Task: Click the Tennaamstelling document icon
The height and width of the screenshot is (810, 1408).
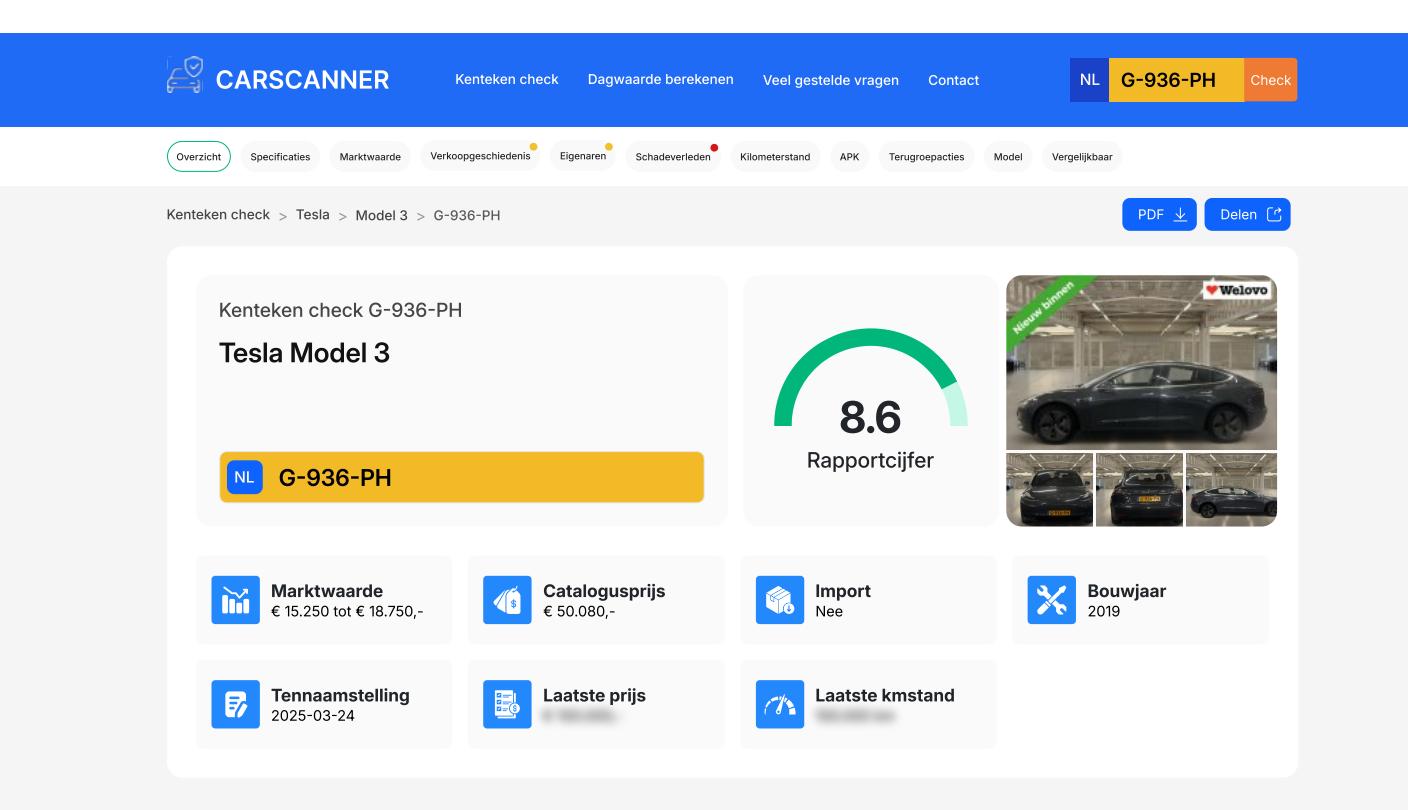Action: click(235, 704)
